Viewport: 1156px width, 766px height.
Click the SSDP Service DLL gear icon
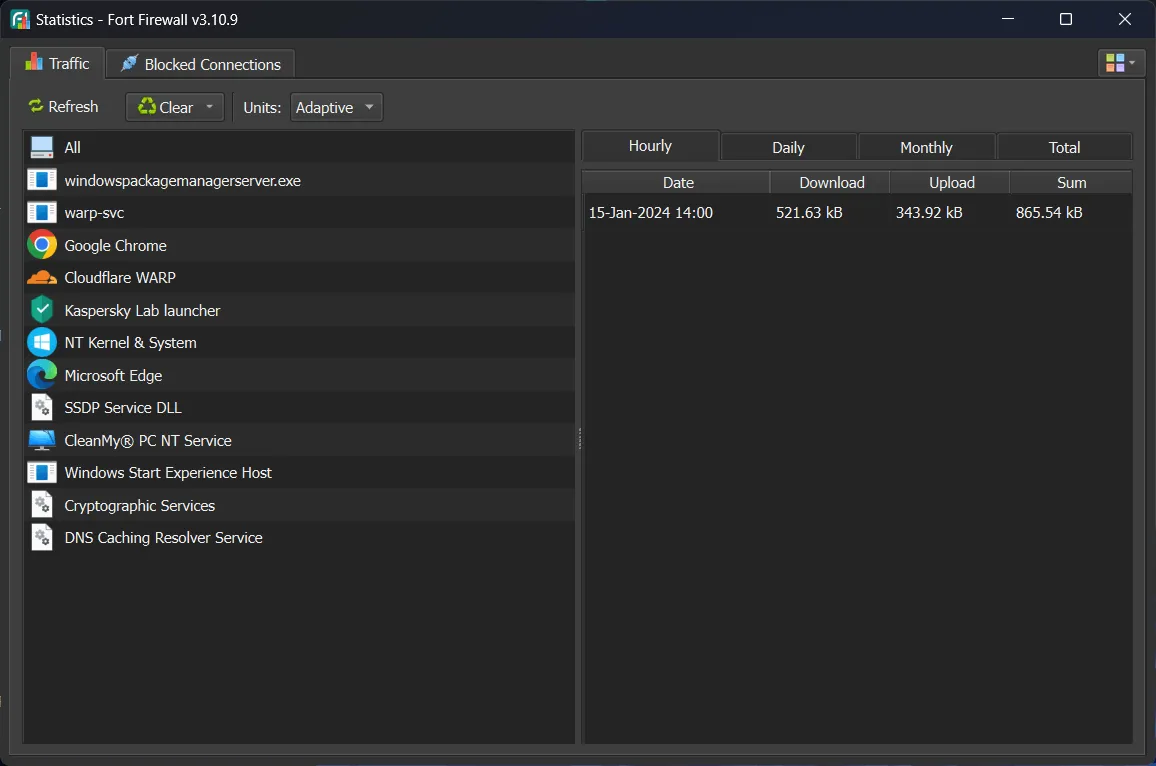pos(42,407)
